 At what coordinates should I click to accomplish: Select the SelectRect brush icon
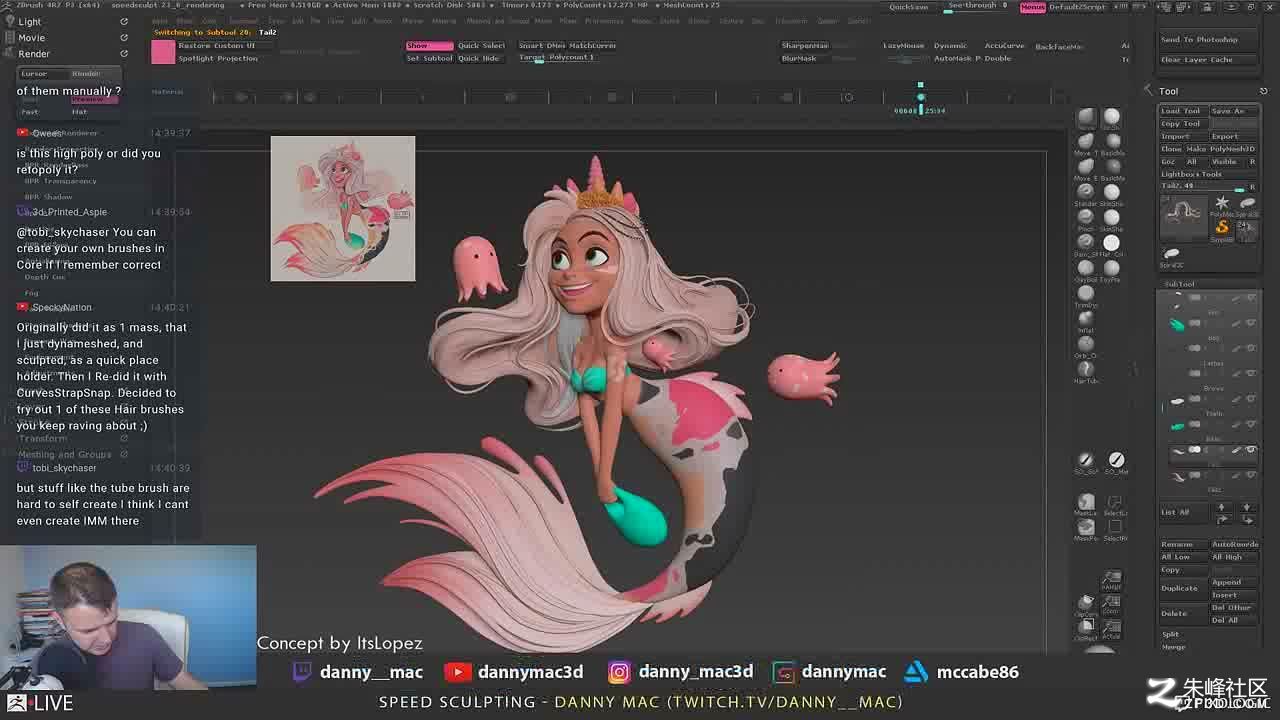1115,527
